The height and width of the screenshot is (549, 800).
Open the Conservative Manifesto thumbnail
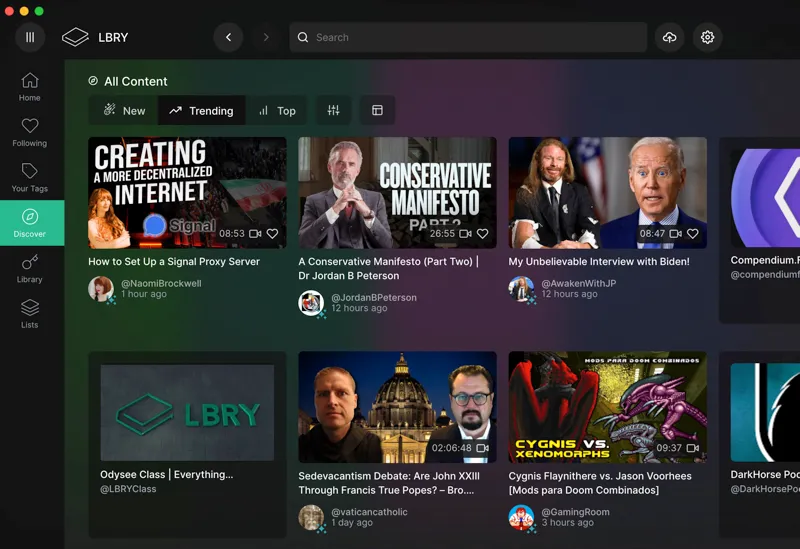(x=397, y=192)
